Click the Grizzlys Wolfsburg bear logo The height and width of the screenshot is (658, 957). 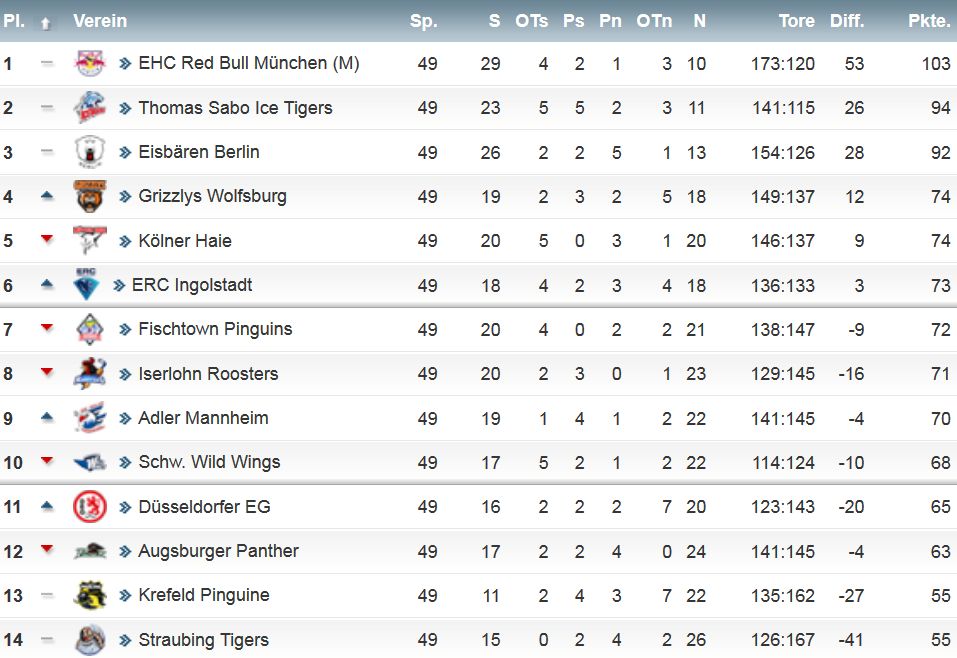click(x=90, y=196)
